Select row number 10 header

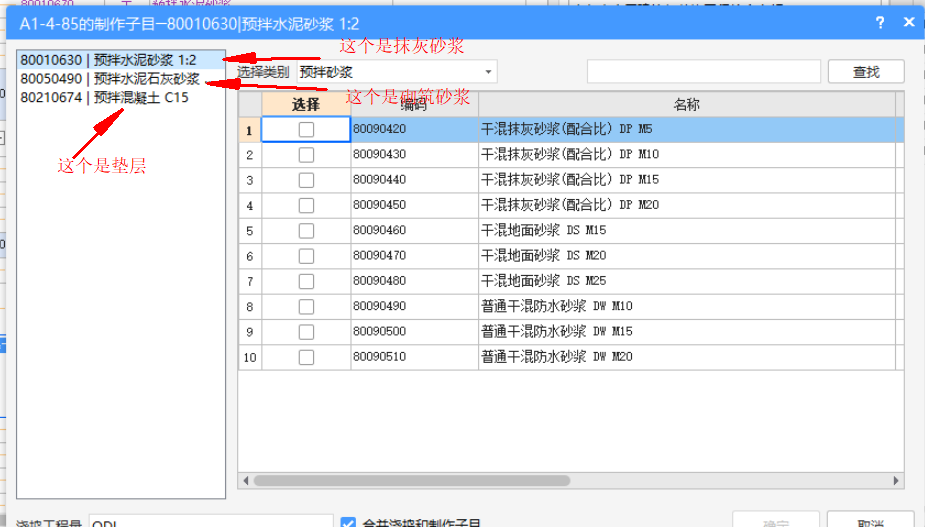[250, 357]
